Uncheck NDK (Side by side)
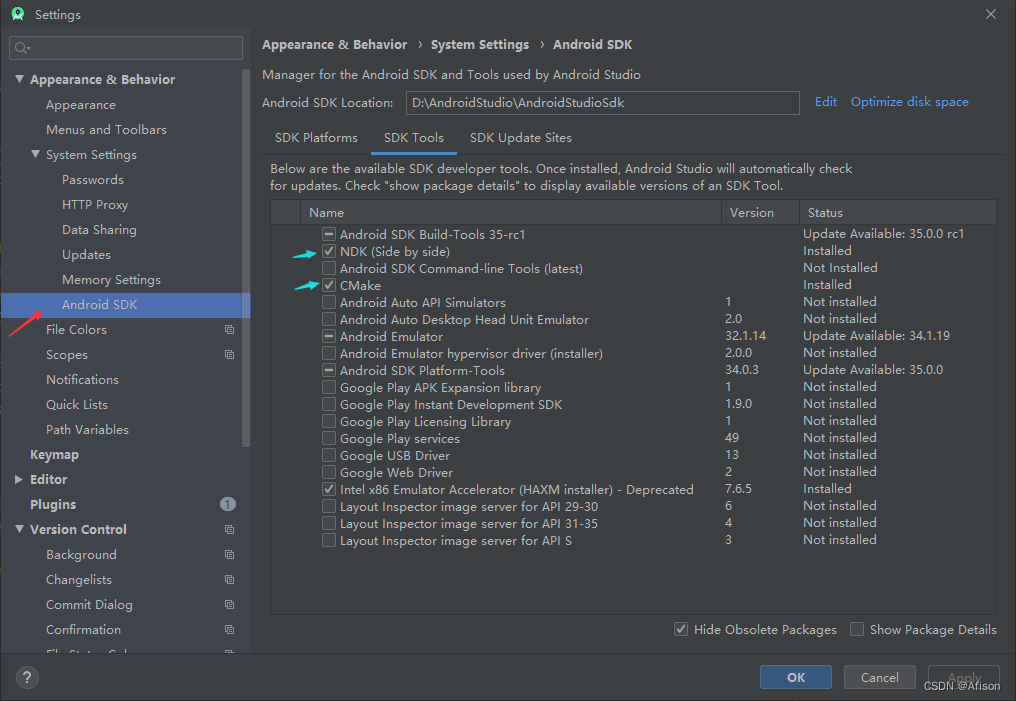Image resolution: width=1016 pixels, height=701 pixels. point(329,251)
